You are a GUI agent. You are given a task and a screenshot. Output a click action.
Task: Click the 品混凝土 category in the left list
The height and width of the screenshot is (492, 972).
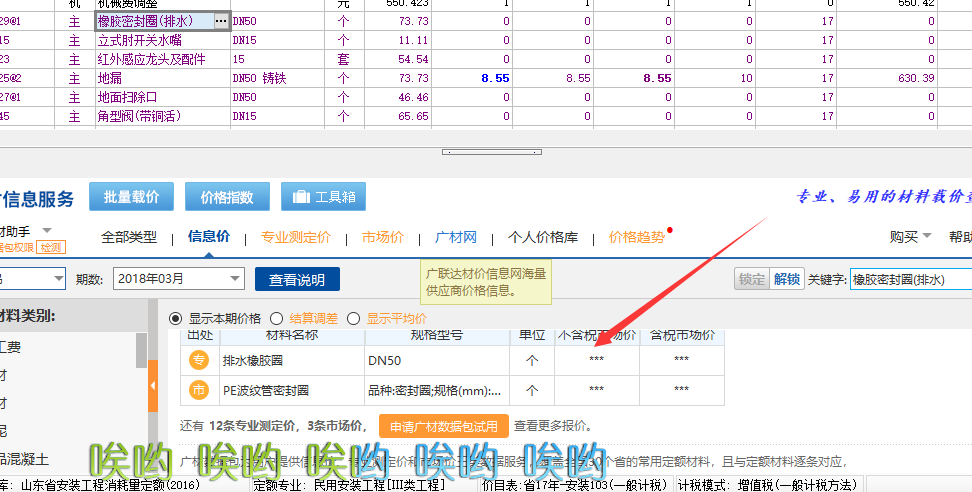tap(24, 459)
